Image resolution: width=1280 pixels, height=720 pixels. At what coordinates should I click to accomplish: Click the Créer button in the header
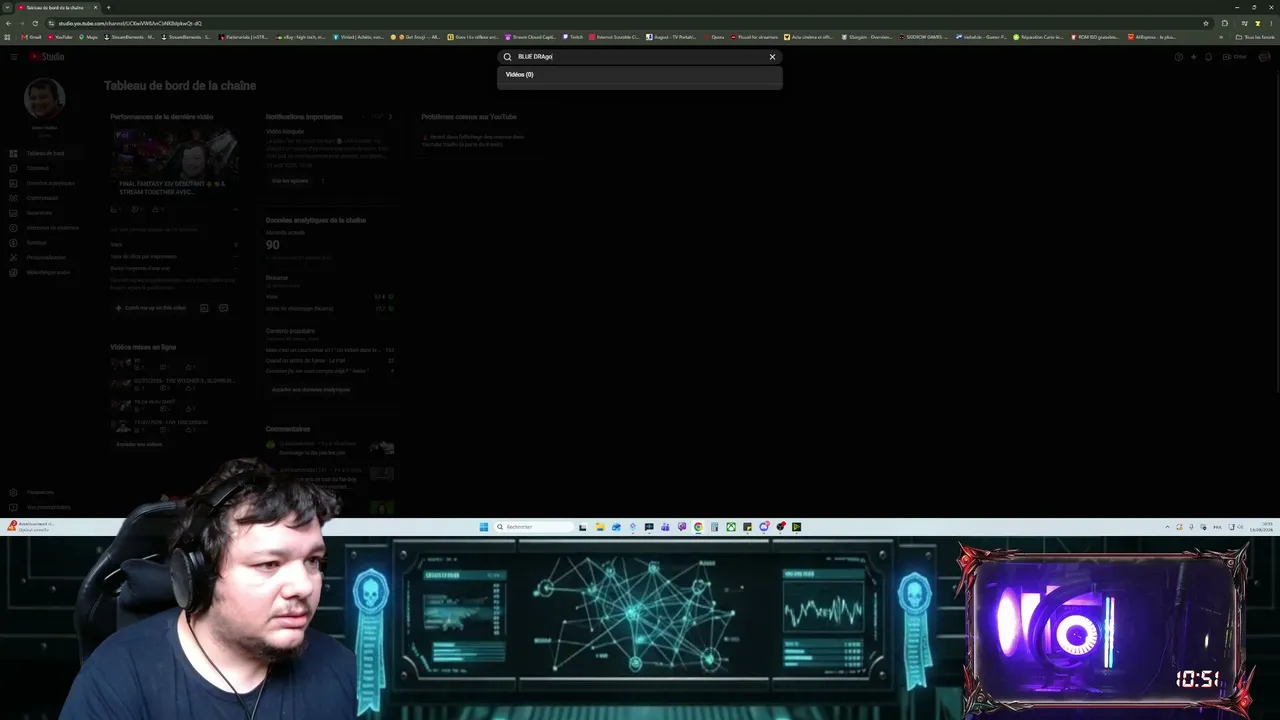coord(1236,57)
